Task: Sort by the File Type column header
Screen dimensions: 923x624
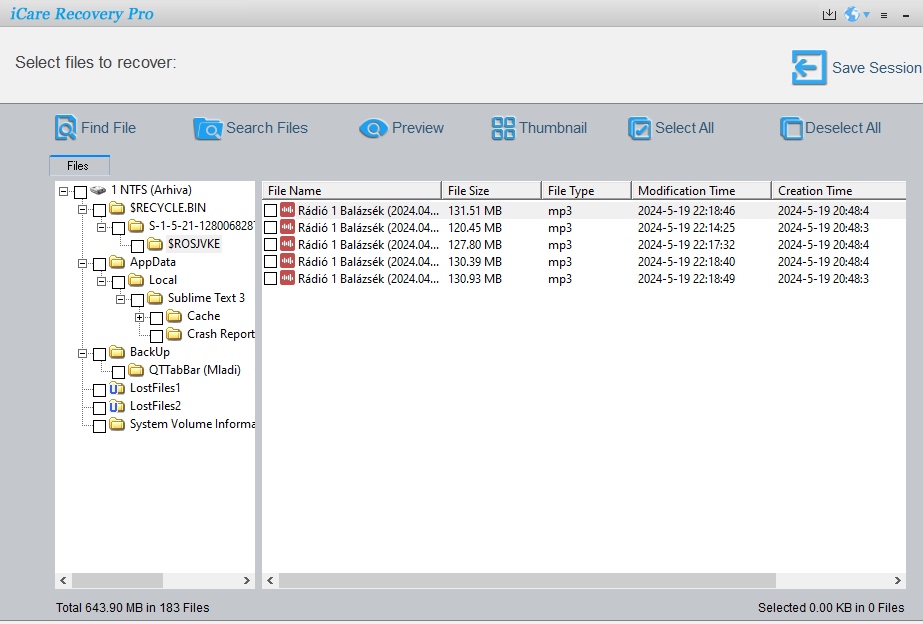Action: coord(586,191)
